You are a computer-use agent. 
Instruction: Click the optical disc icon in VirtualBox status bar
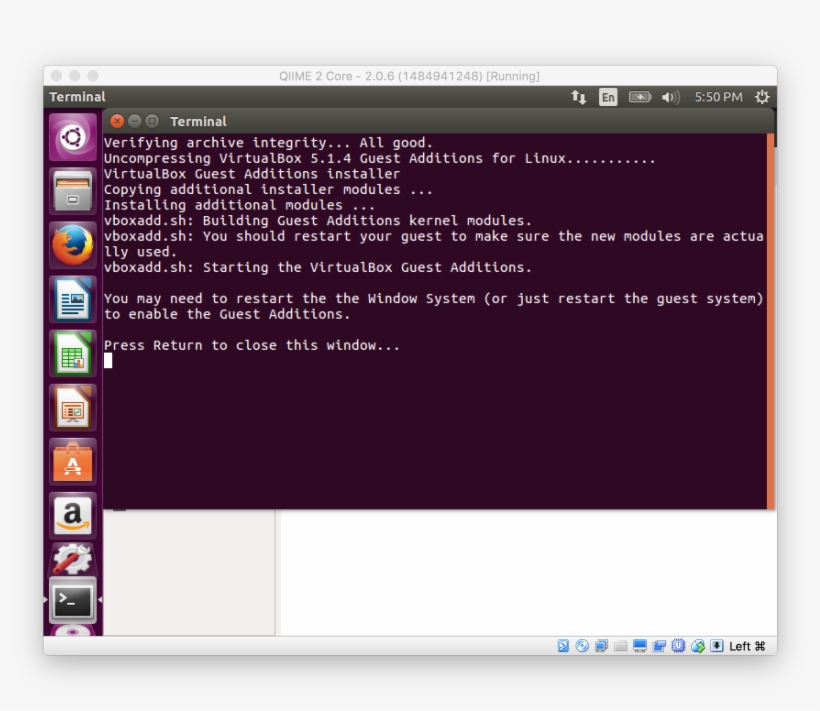[x=582, y=646]
